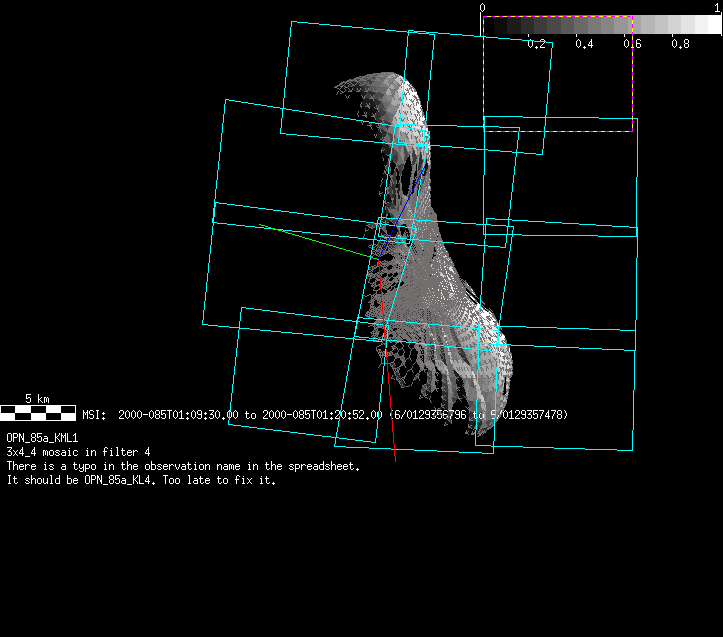Click the 0.2 tick label on color bar
The width and height of the screenshot is (723, 637).
(537, 44)
